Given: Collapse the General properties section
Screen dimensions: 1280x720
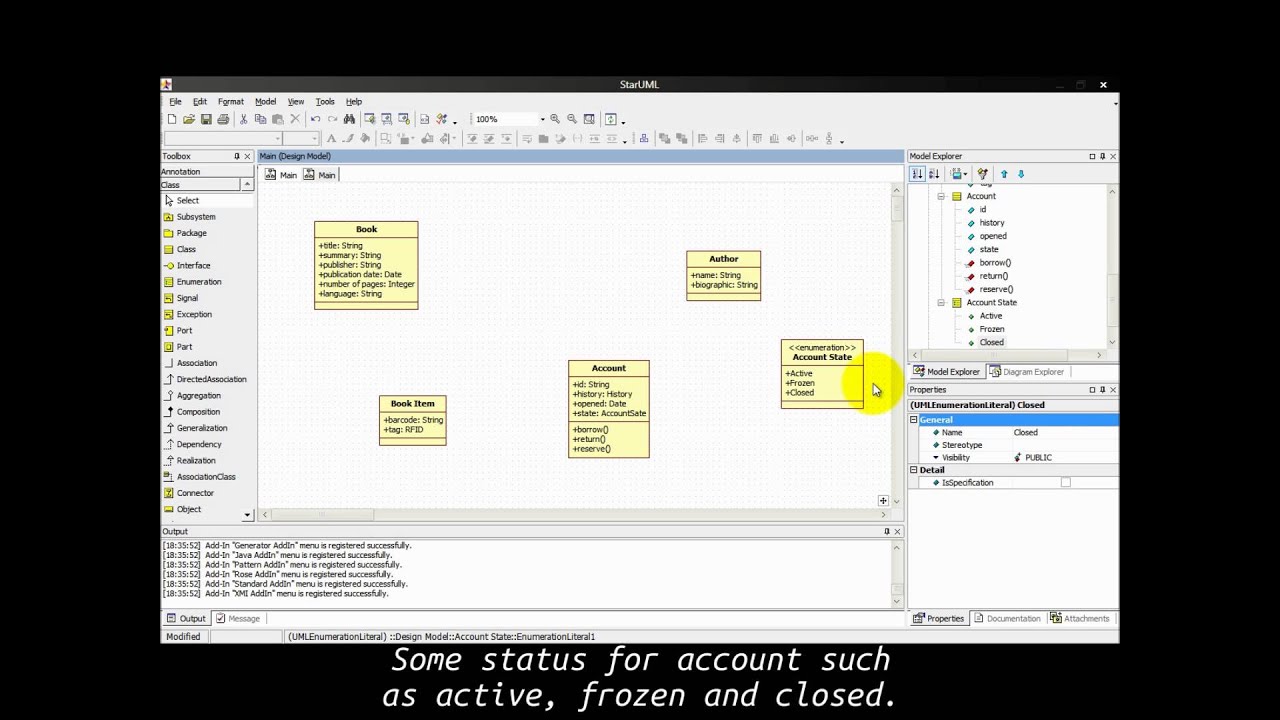Looking at the screenshot, I should tap(914, 420).
